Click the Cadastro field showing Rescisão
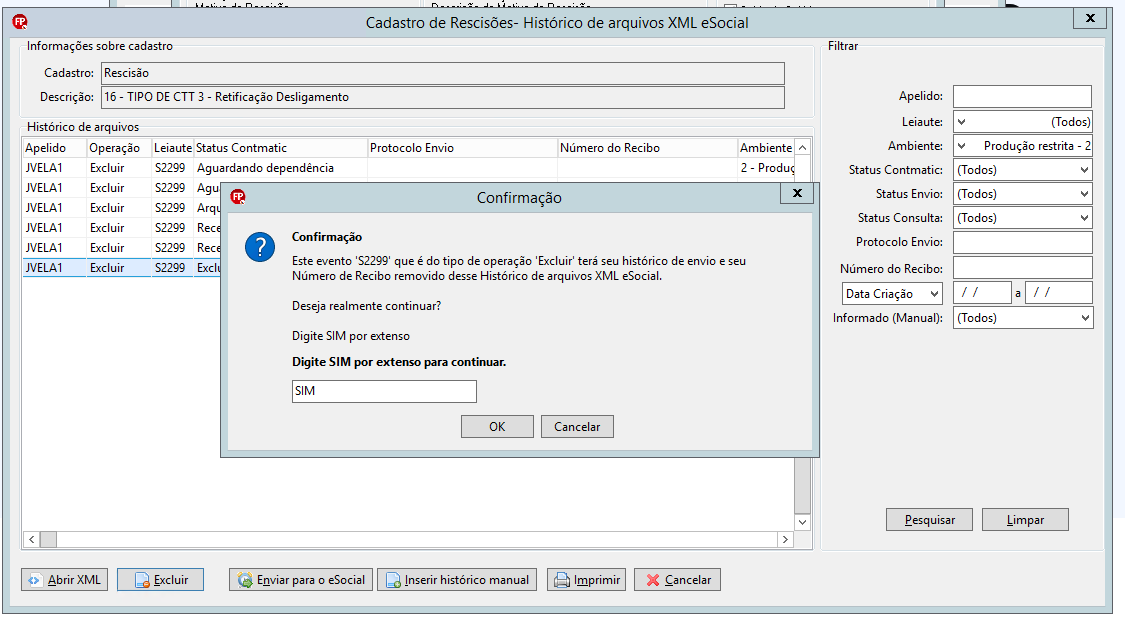This screenshot has height=617, width=1125. (443, 73)
